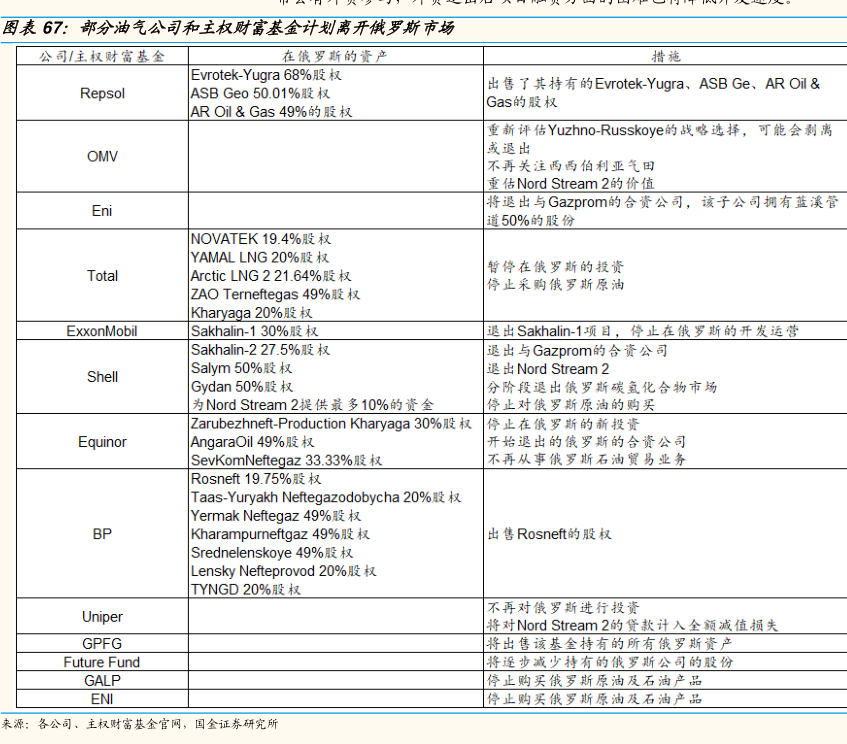Click the line Arctic LNG 2 21.64%股权

coord(271,276)
